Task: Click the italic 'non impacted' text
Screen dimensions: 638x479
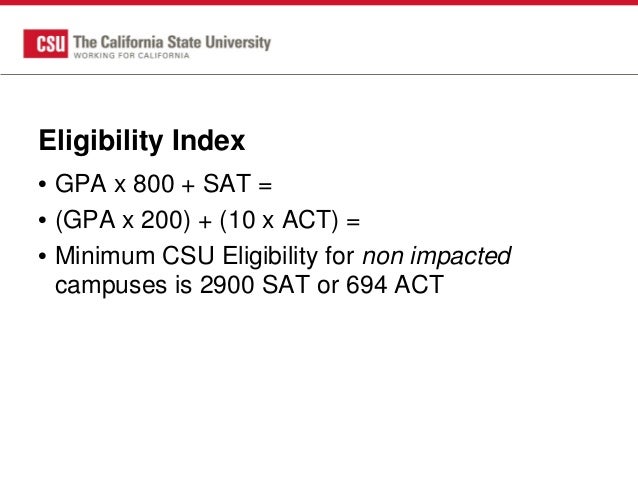Action: click(x=437, y=256)
